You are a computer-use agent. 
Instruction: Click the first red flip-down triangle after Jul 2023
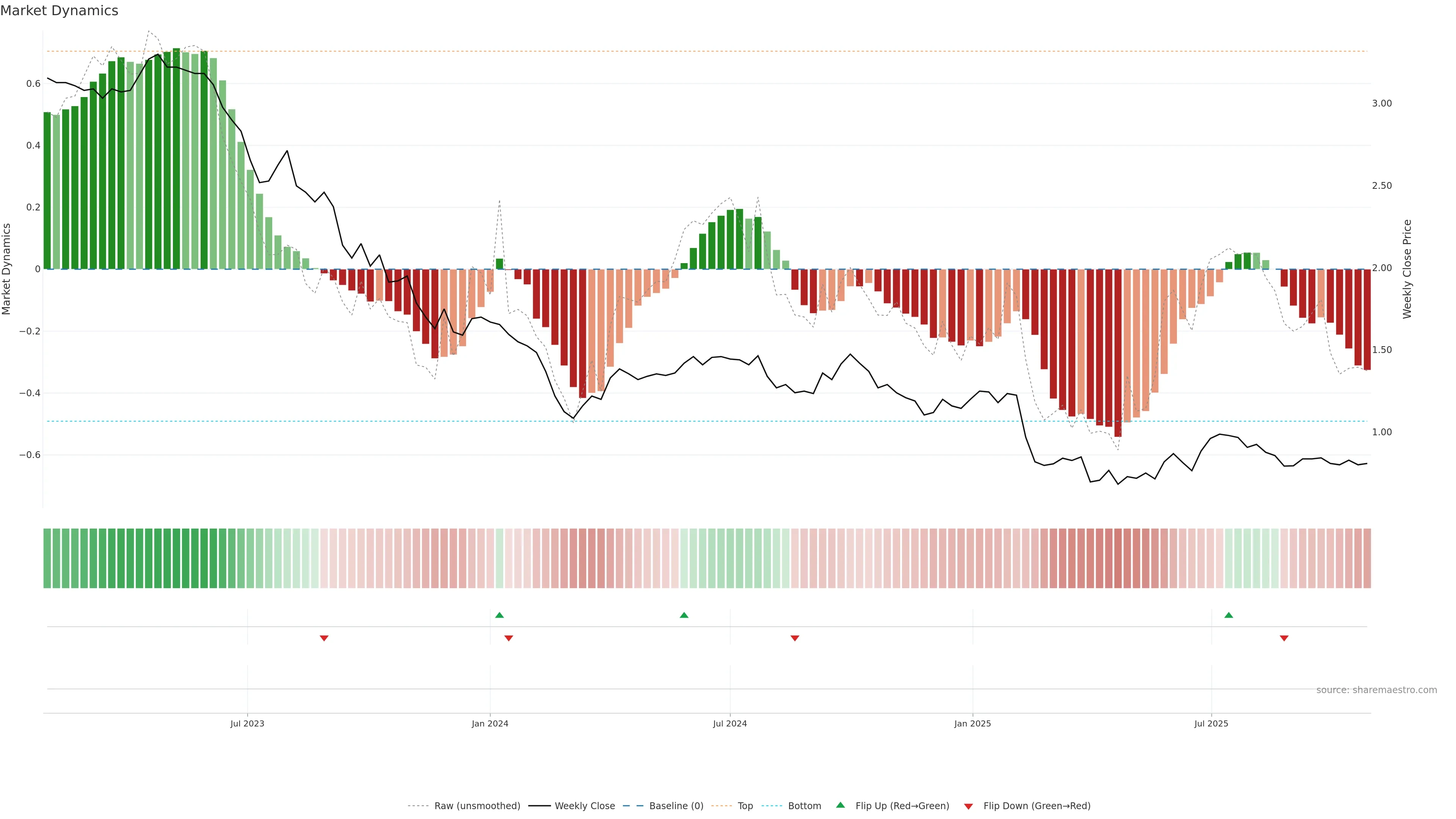point(324,638)
